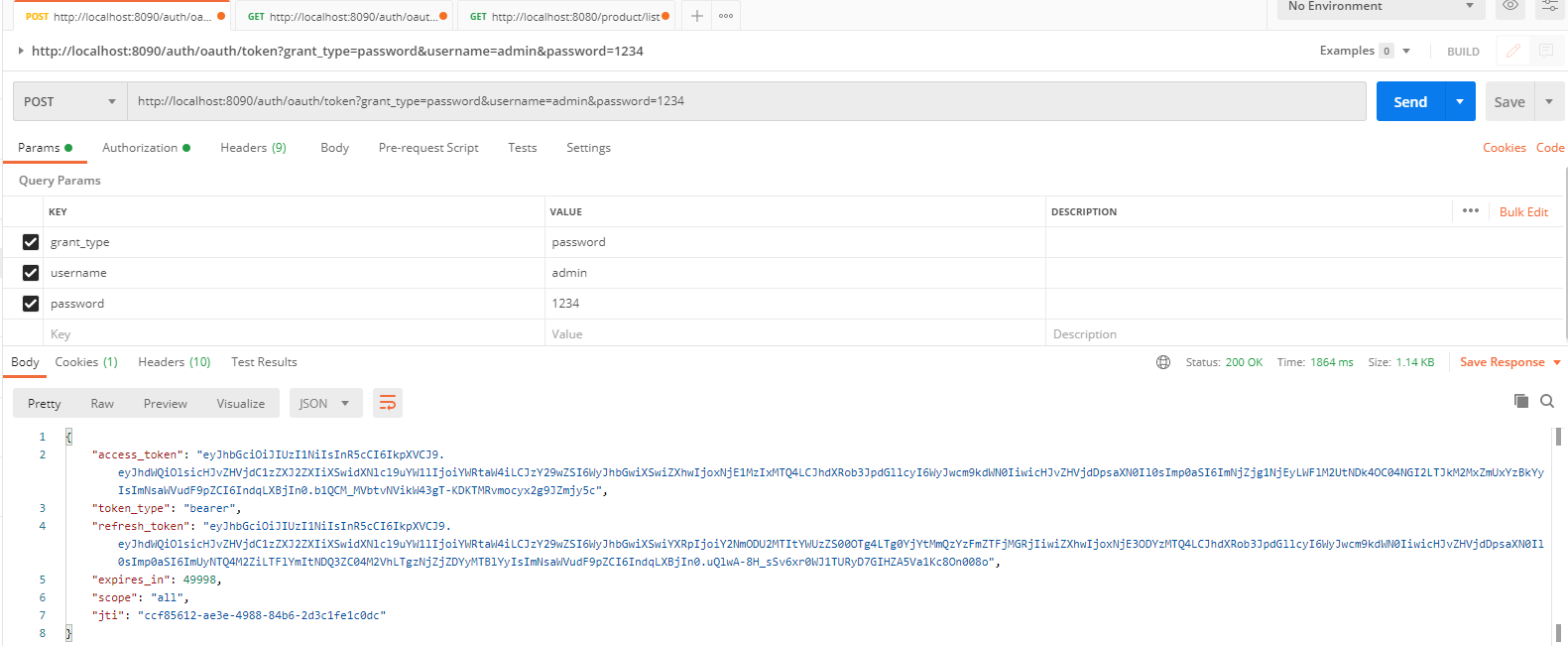Screen dimensions: 1568x646
Task: Click the Save button
Action: click(x=1509, y=101)
